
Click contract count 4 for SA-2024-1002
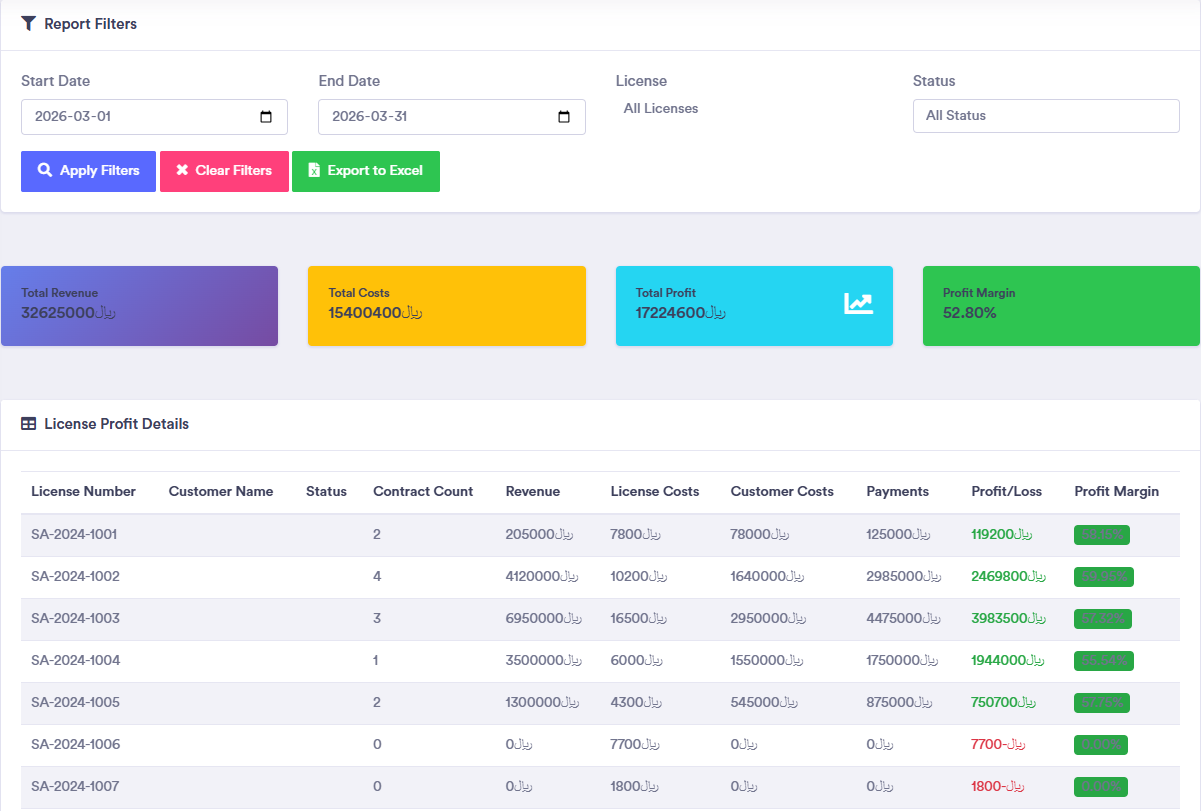click(377, 577)
